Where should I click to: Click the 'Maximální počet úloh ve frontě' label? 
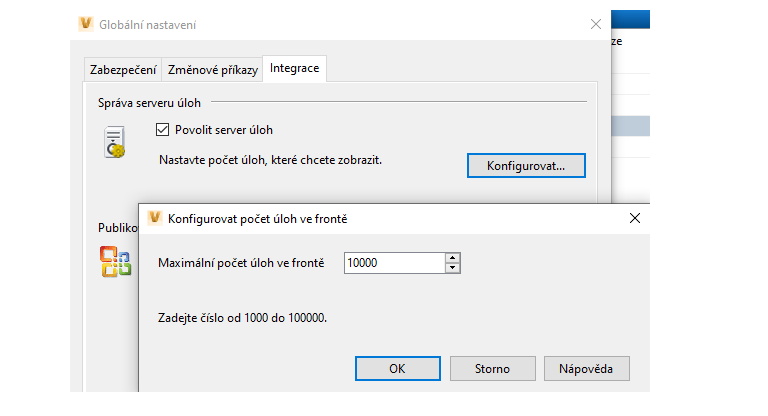241,263
